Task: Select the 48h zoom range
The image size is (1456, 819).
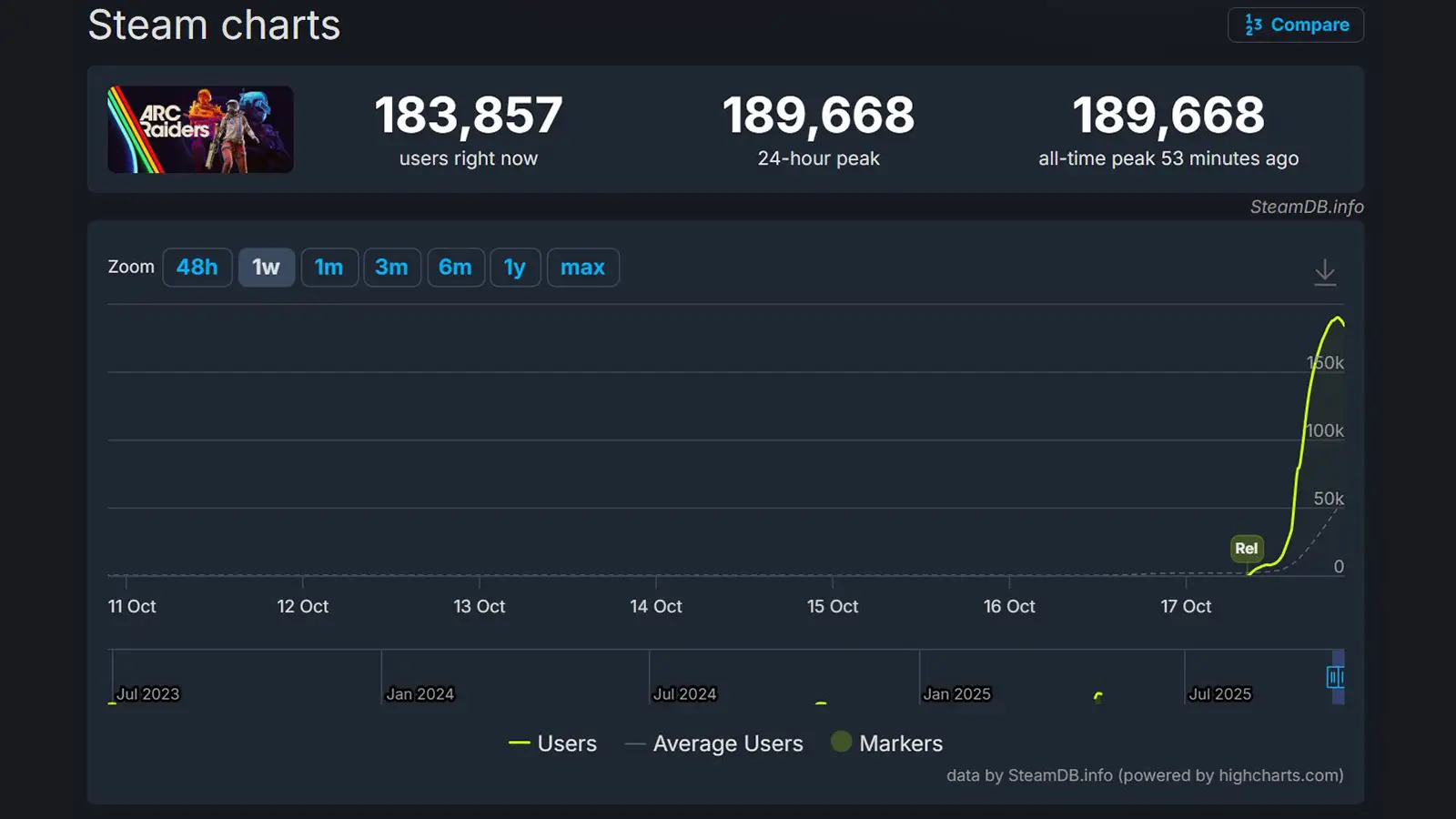Action: pos(197,268)
